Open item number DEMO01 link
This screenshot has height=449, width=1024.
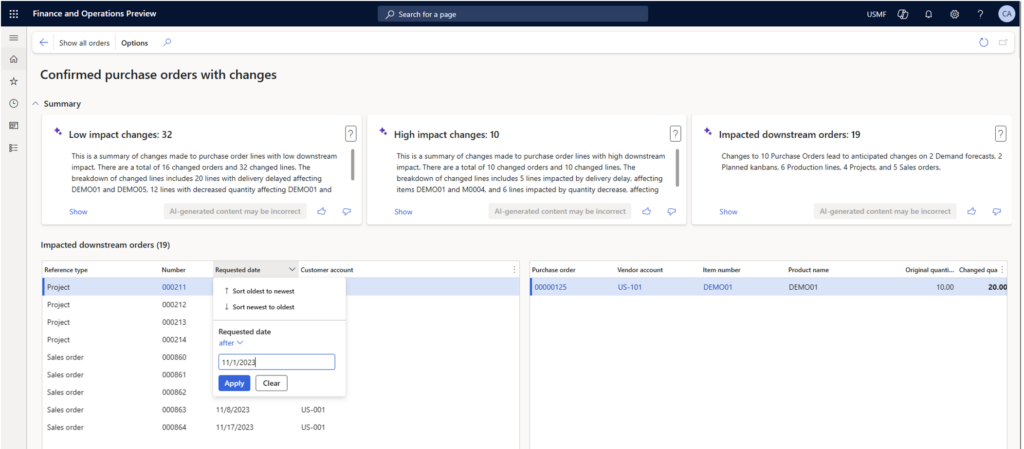point(717,287)
